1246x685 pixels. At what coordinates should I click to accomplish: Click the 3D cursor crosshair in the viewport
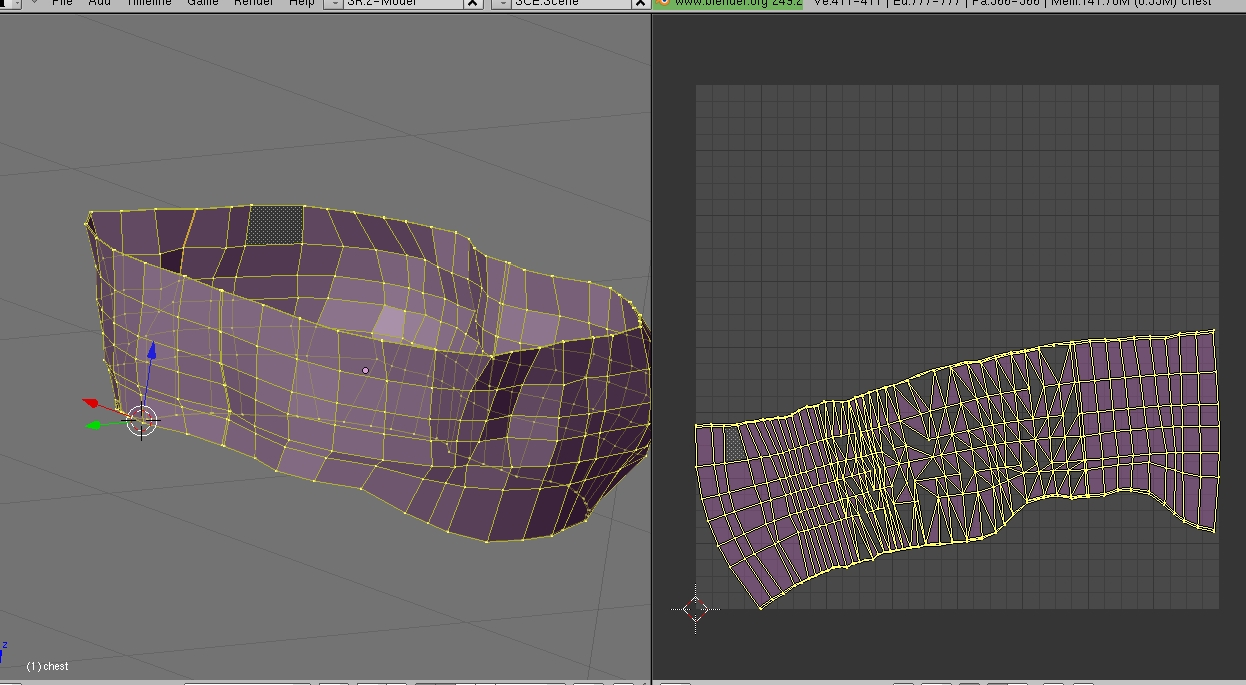pos(142,422)
